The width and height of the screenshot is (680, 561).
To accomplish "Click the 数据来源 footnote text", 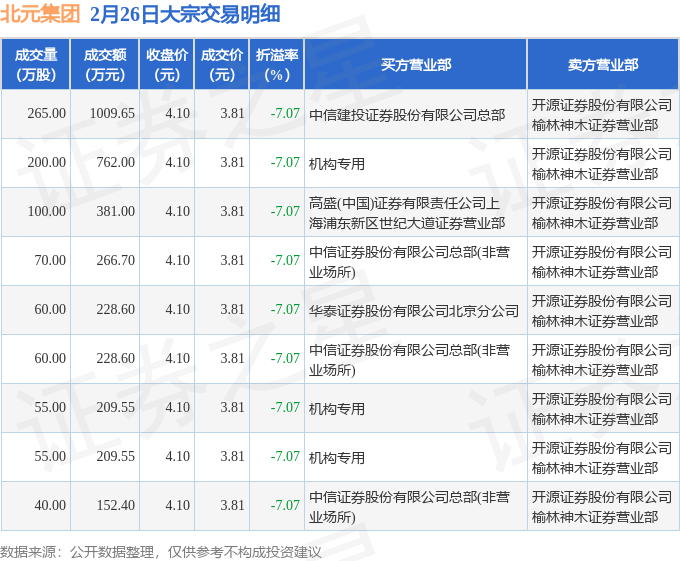I will 161,552.
